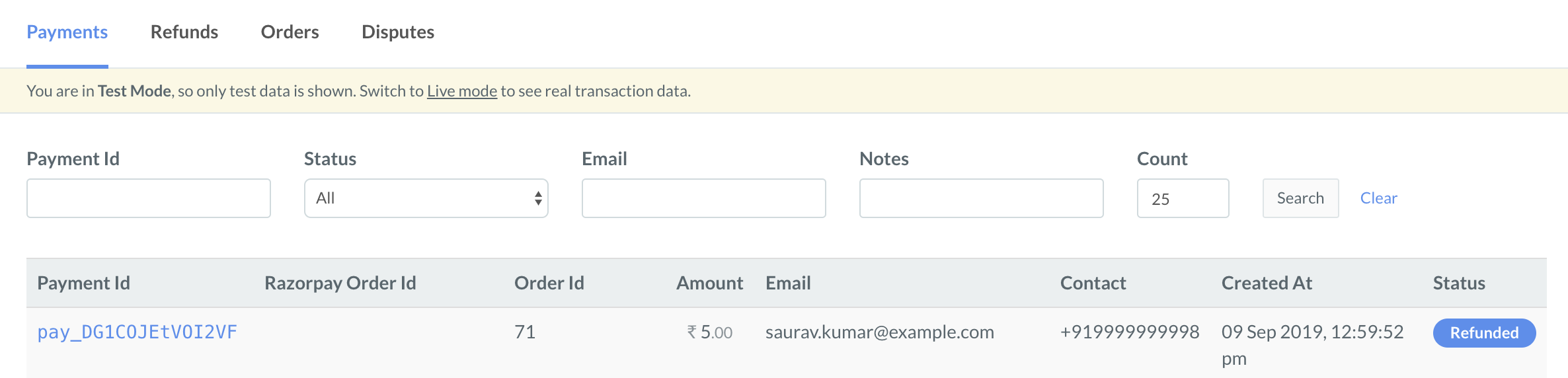Click the Refunded status badge
The width and height of the screenshot is (1568, 378).
point(1484,333)
